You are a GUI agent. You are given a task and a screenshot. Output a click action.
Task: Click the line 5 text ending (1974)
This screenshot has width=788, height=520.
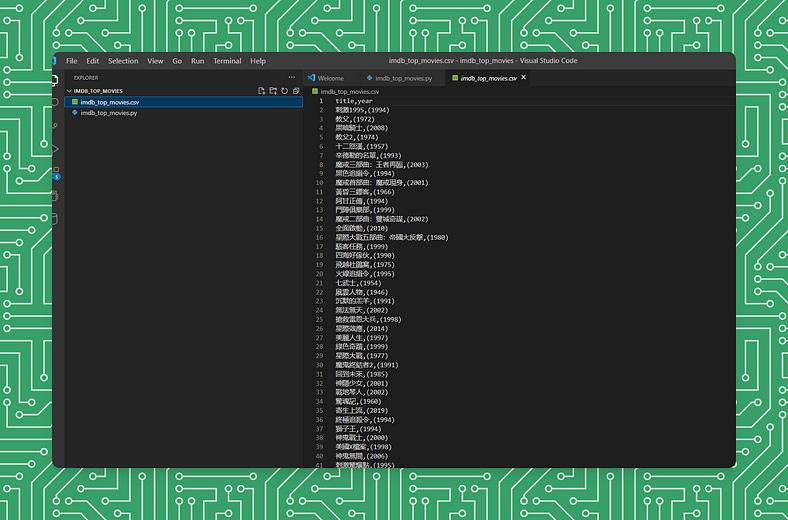click(x=357, y=137)
